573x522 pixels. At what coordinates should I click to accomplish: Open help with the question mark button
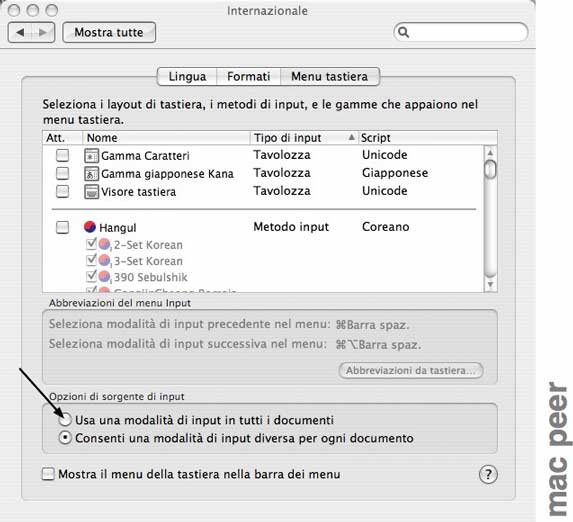click(488, 474)
